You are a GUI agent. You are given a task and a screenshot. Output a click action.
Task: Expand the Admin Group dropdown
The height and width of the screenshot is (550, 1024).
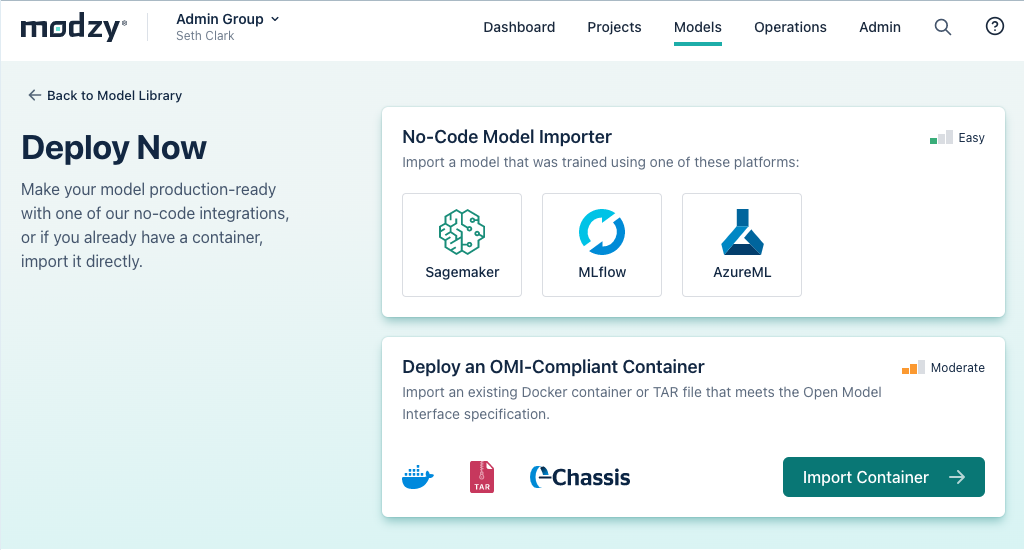click(x=228, y=19)
